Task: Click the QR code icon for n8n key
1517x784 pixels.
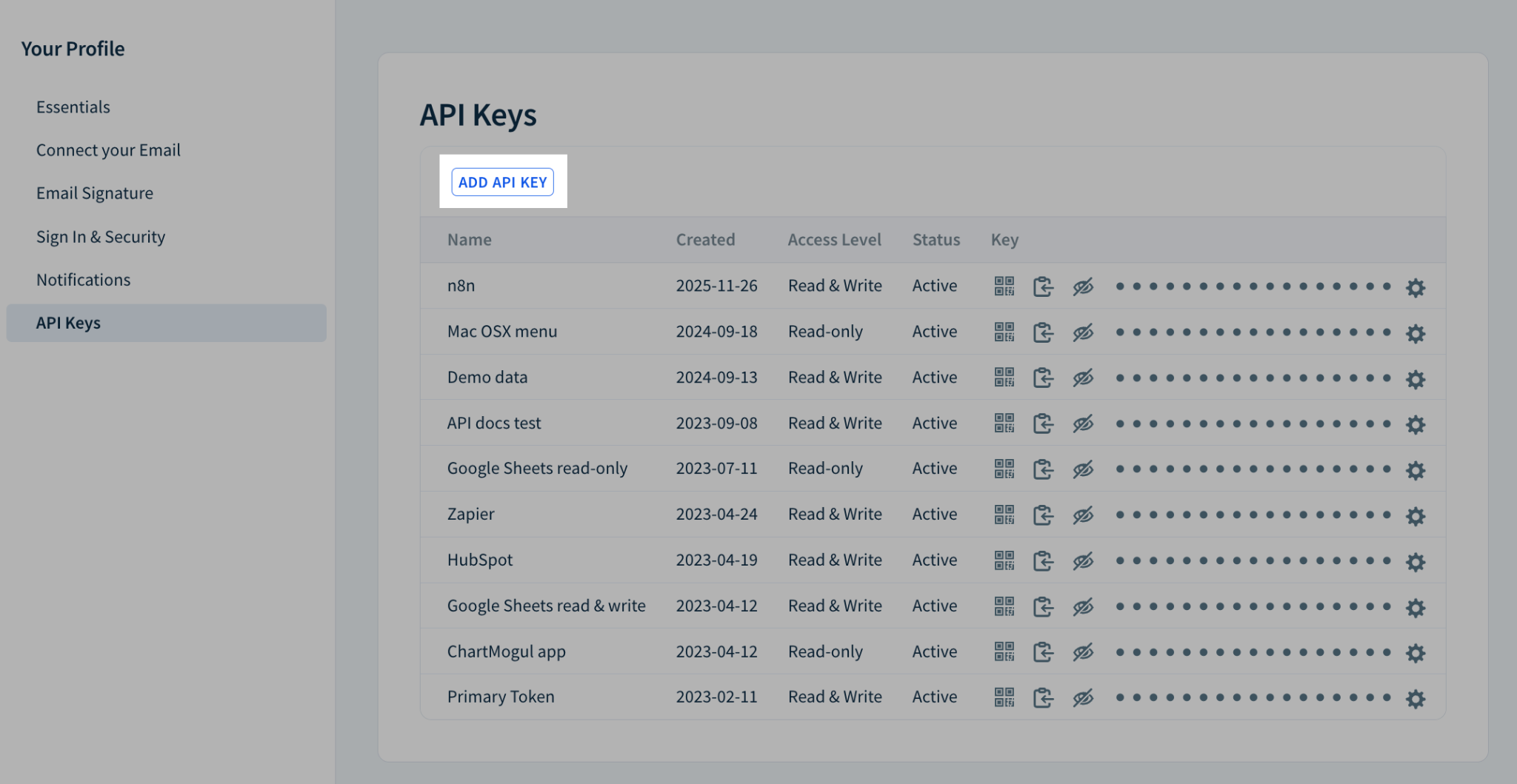Action: (x=1004, y=287)
